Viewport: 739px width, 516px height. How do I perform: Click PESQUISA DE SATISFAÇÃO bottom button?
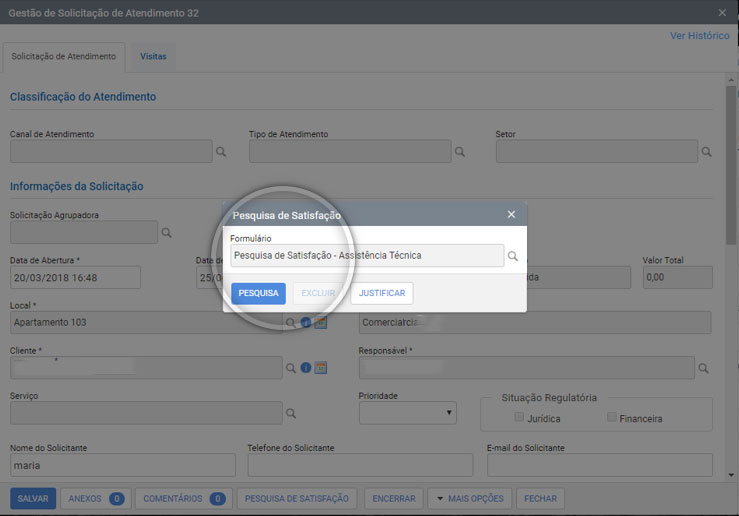297,499
